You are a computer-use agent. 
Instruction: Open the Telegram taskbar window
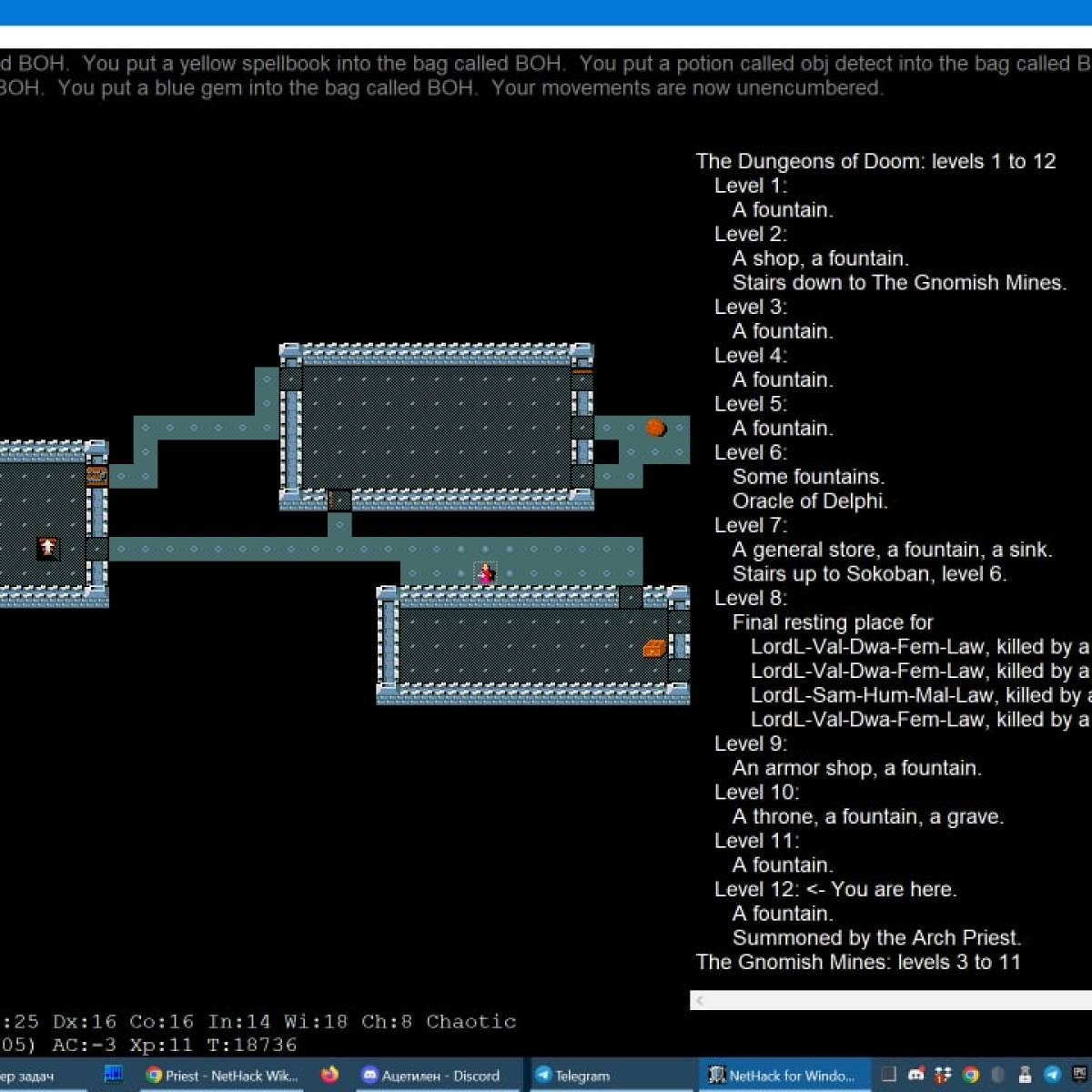(x=572, y=1075)
